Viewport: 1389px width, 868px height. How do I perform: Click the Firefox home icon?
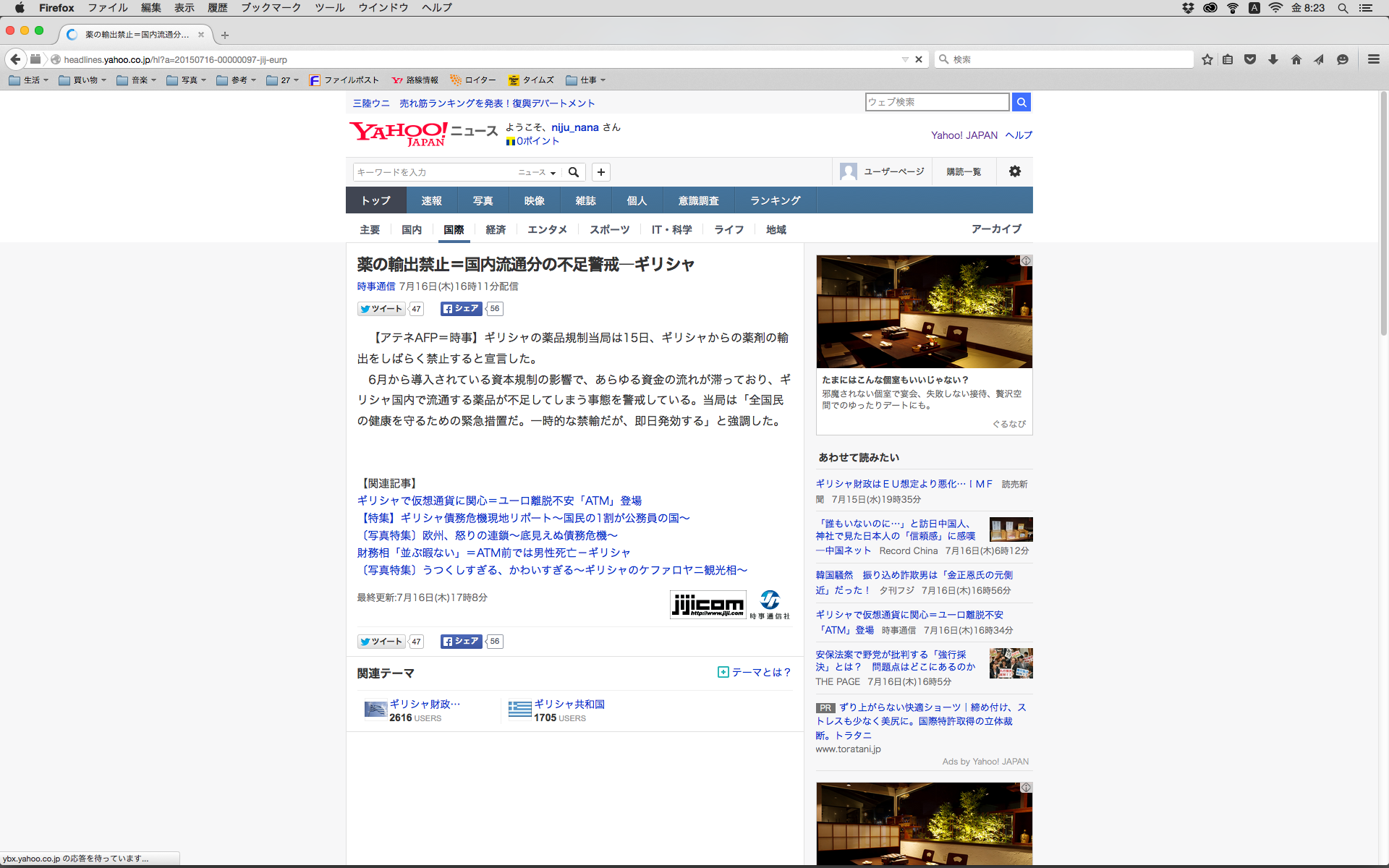point(1296,59)
